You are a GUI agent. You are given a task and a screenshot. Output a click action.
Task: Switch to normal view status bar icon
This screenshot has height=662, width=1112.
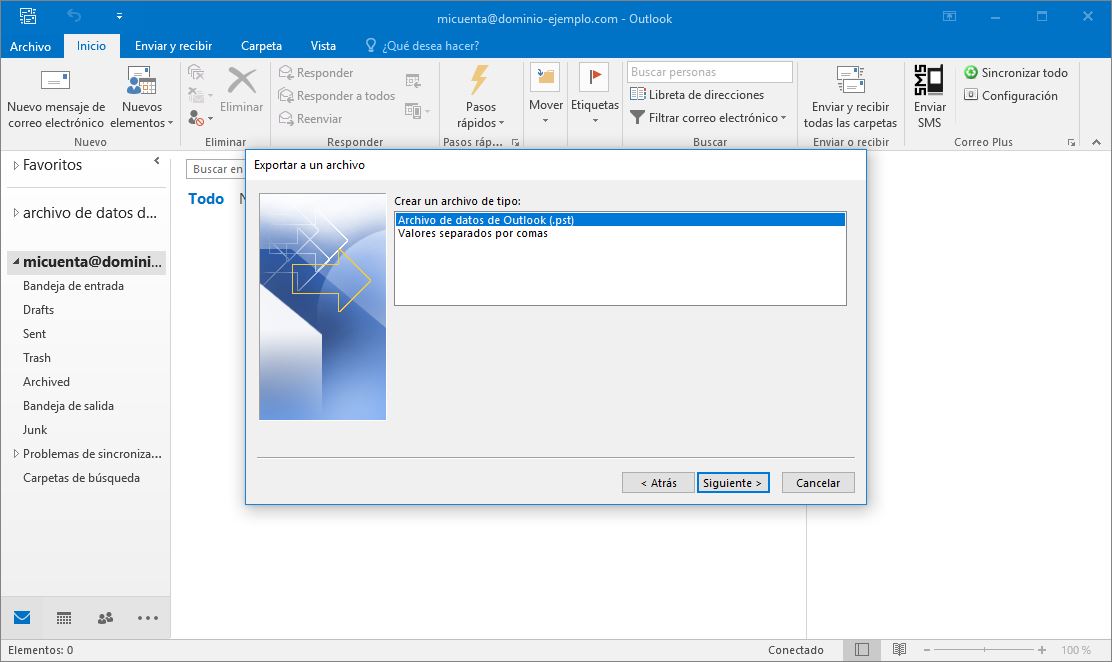coord(862,649)
